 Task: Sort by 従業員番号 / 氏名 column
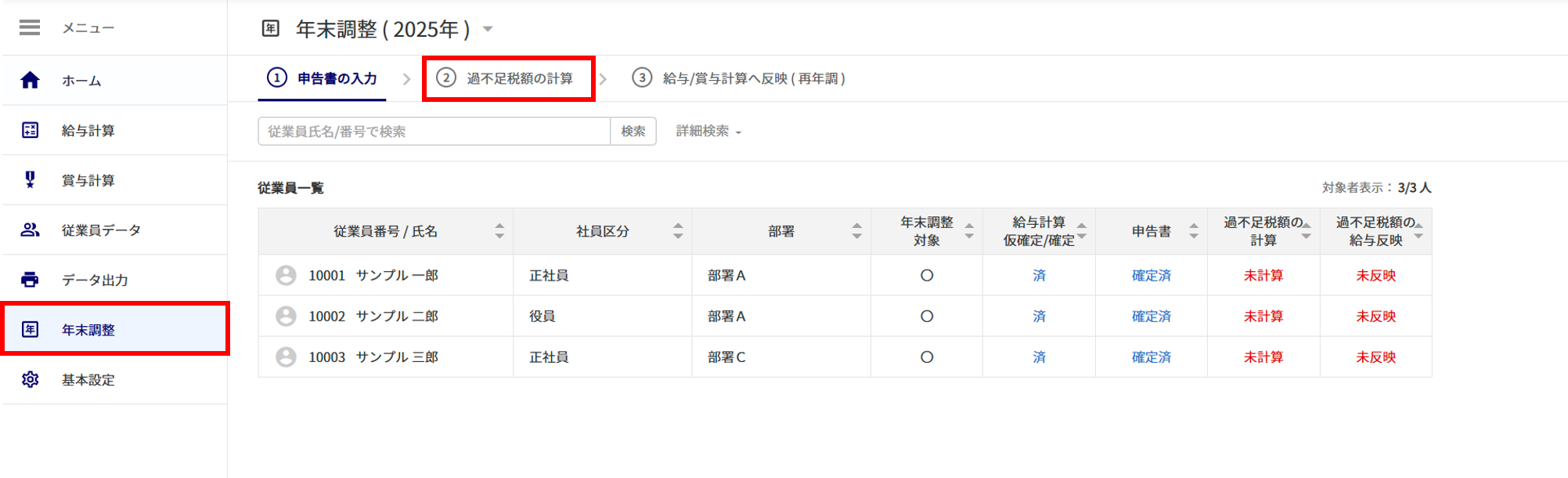tap(499, 231)
